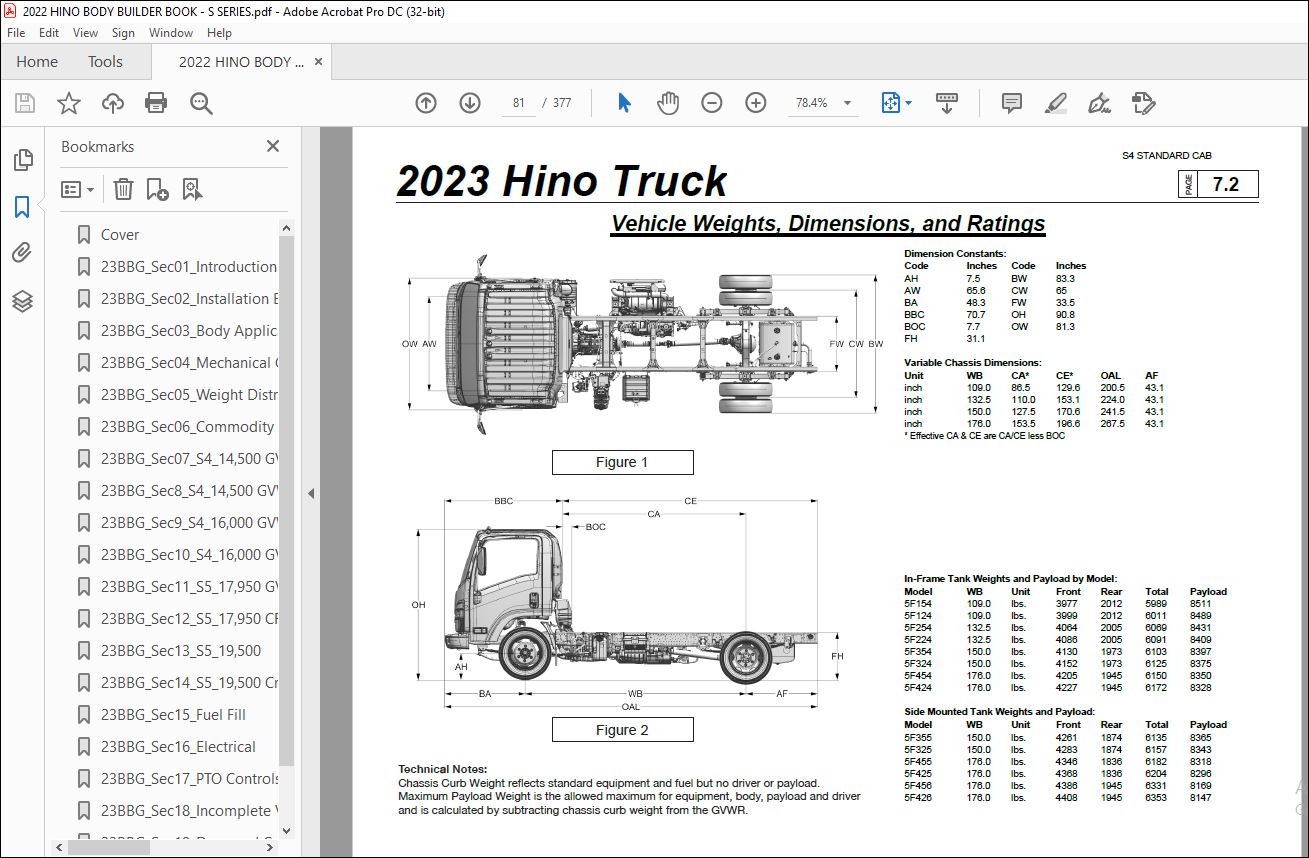Click bookmarks horizontal scrollbar left arrow
Viewport: 1309px width, 858px height.
[x=61, y=846]
